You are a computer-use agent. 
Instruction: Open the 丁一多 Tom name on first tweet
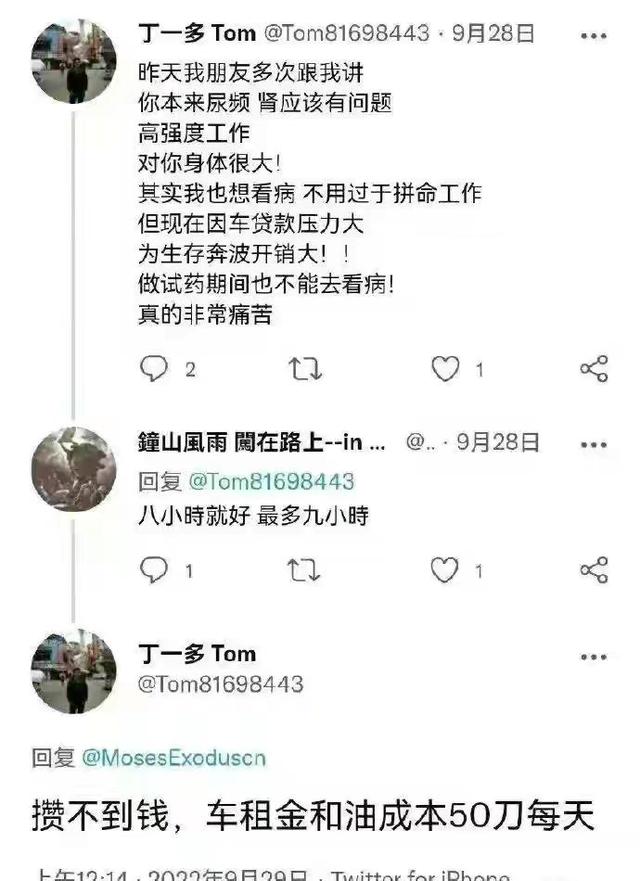(197, 34)
